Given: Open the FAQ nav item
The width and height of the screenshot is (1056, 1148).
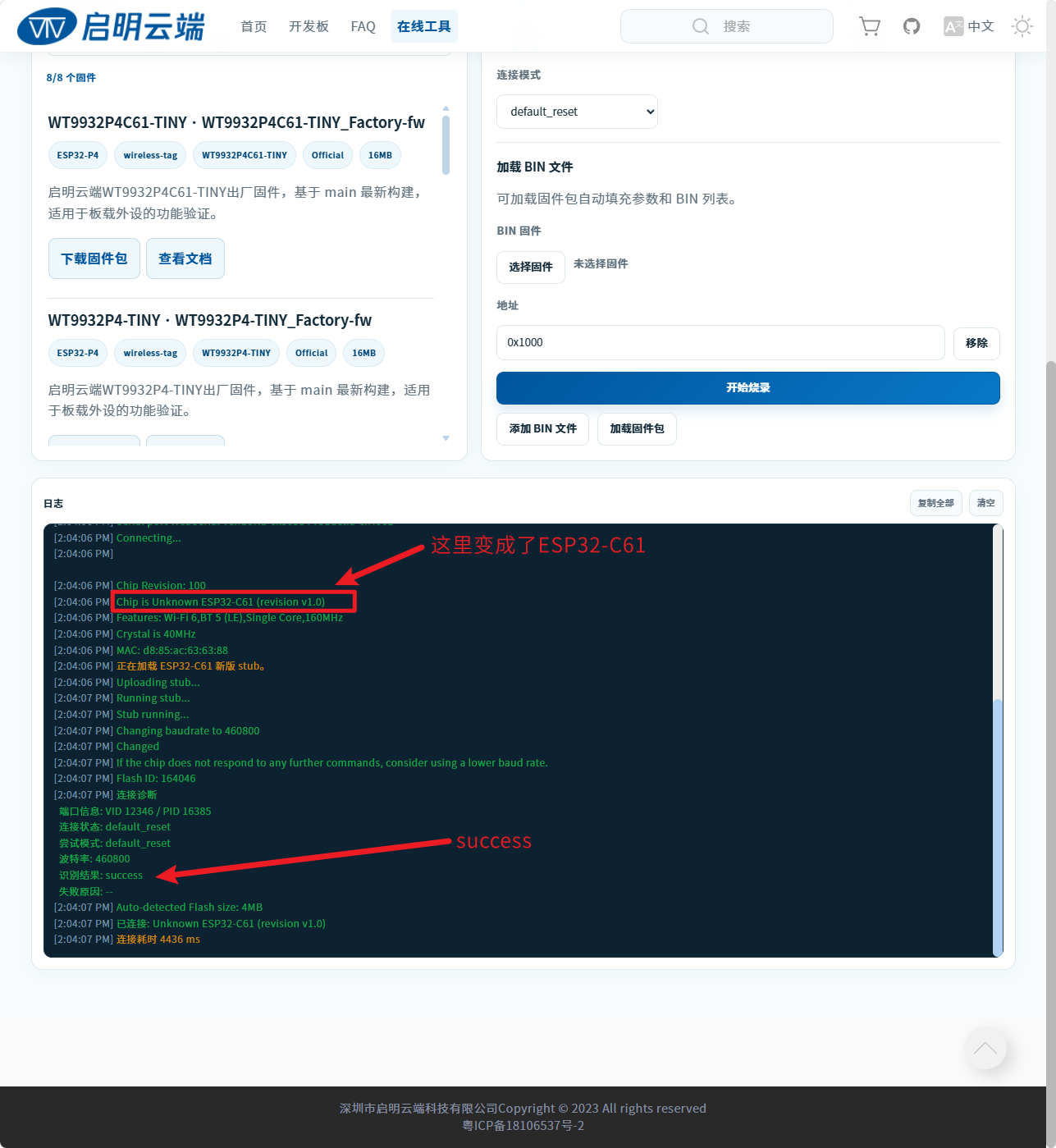Looking at the screenshot, I should [363, 26].
